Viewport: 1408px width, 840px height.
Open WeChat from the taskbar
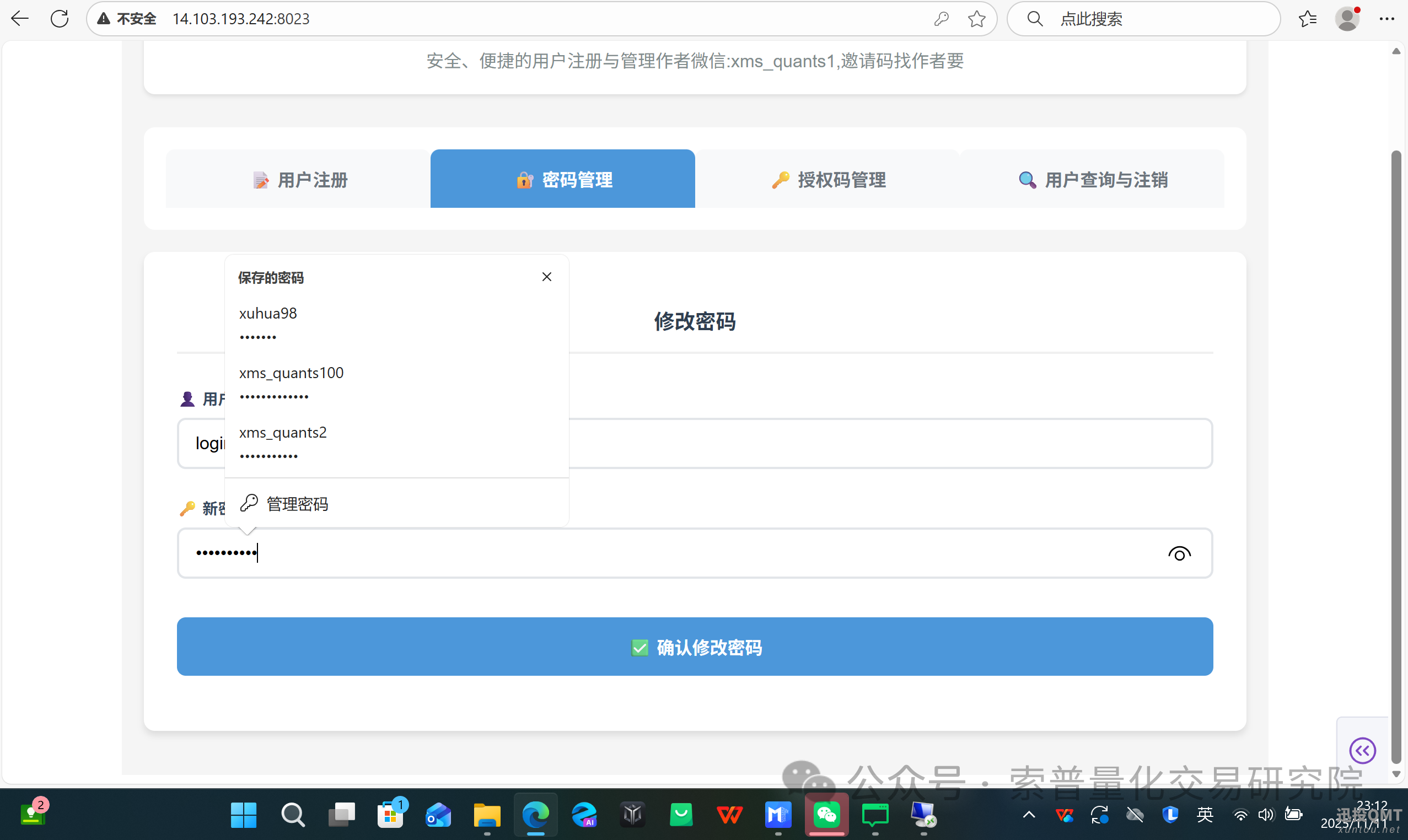[x=826, y=815]
